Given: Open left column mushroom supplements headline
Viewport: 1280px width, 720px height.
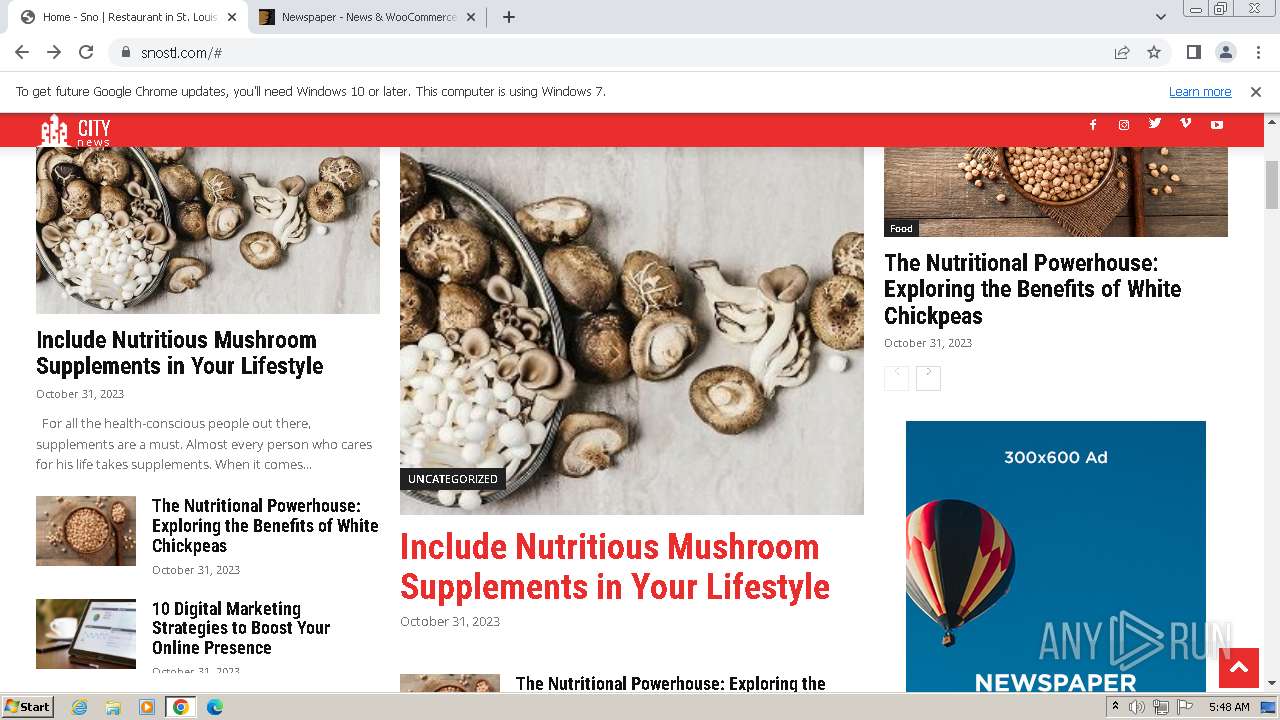Looking at the screenshot, I should [x=180, y=353].
